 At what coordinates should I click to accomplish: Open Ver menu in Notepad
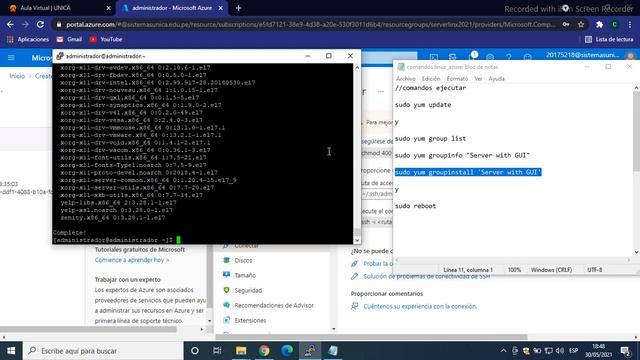click(478, 78)
